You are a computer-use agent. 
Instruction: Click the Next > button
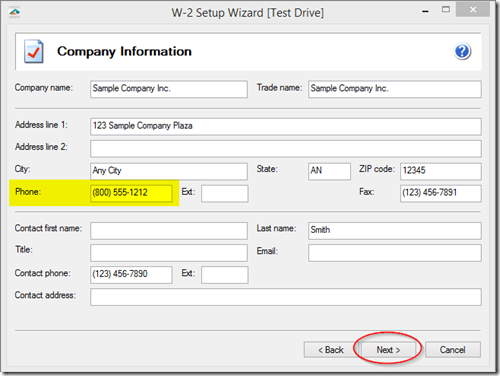point(388,350)
